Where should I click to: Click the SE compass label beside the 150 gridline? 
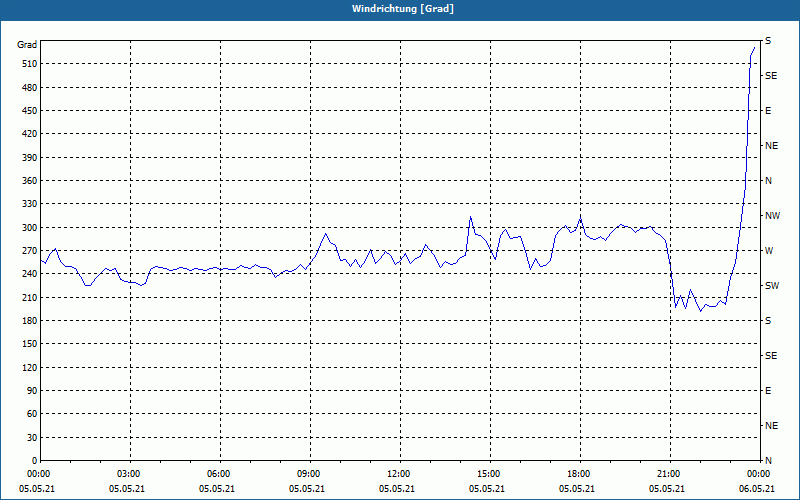click(x=771, y=356)
